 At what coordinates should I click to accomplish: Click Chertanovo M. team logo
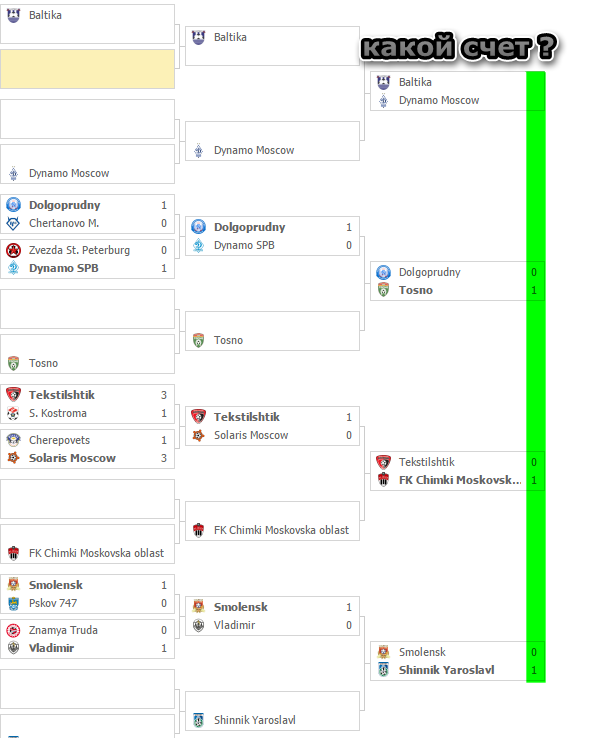coord(14,223)
